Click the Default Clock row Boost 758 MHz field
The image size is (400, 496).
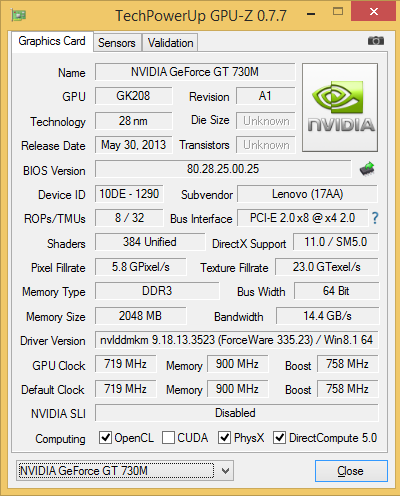click(348, 389)
